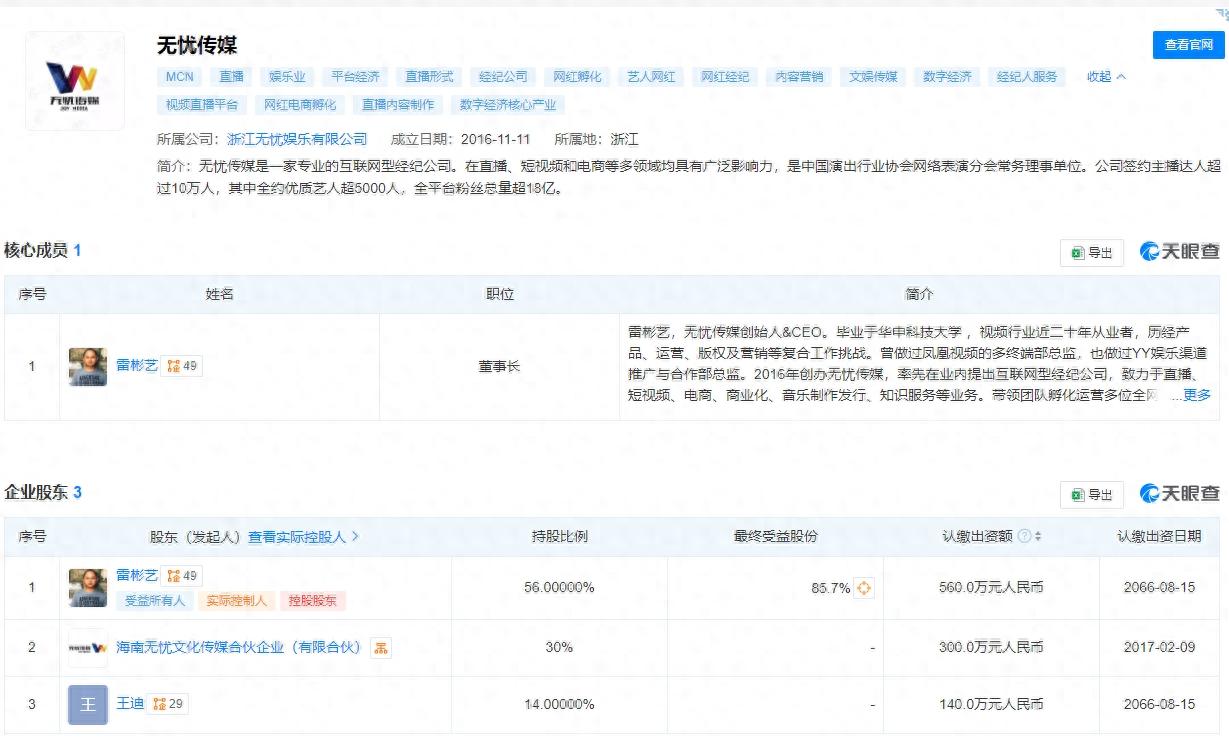Export the 企业股东 table with 导出

click(x=1092, y=495)
